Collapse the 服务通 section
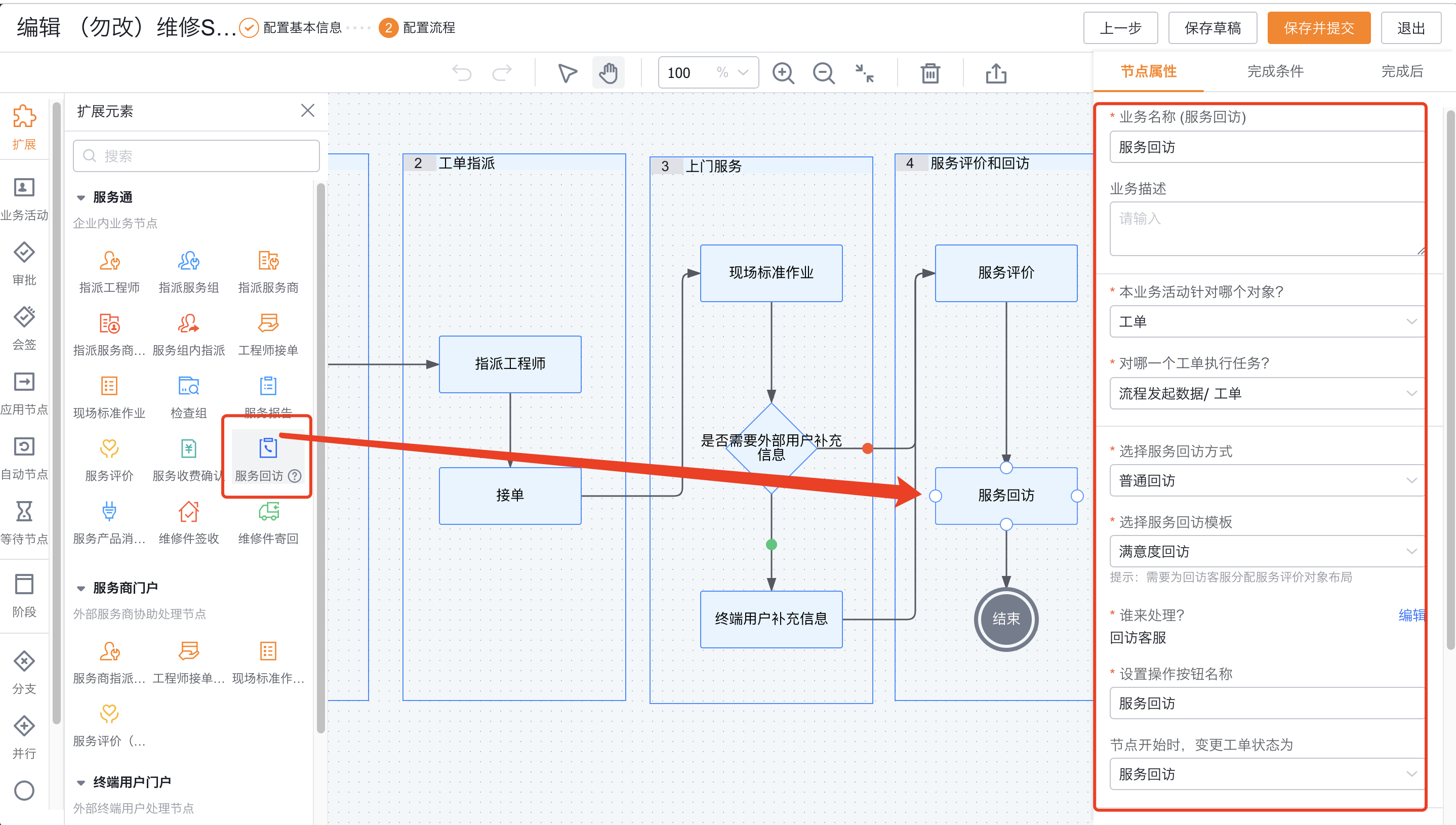Viewport: 1456px width, 825px height. point(81,198)
